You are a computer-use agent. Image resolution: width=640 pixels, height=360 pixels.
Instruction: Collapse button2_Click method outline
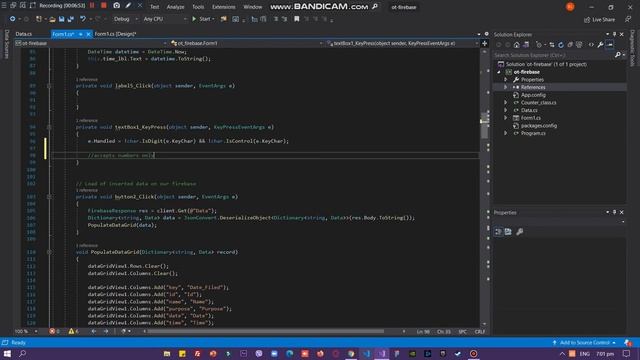click(x=49, y=197)
